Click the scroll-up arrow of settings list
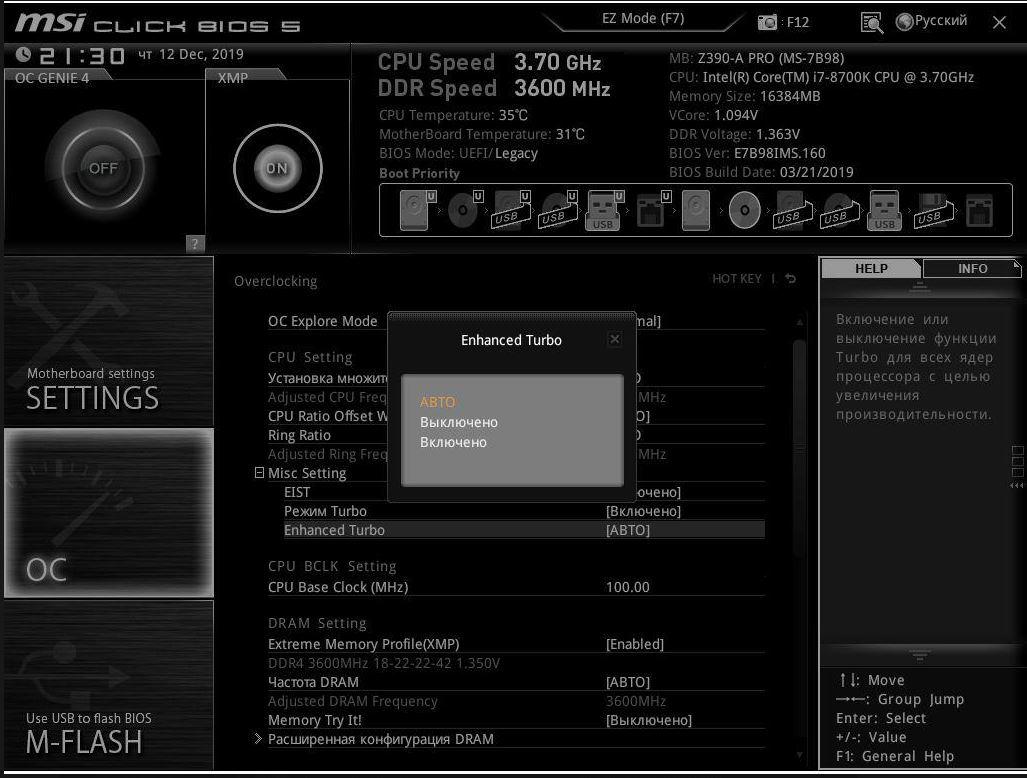Viewport: 1027px width, 778px height. (x=799, y=322)
